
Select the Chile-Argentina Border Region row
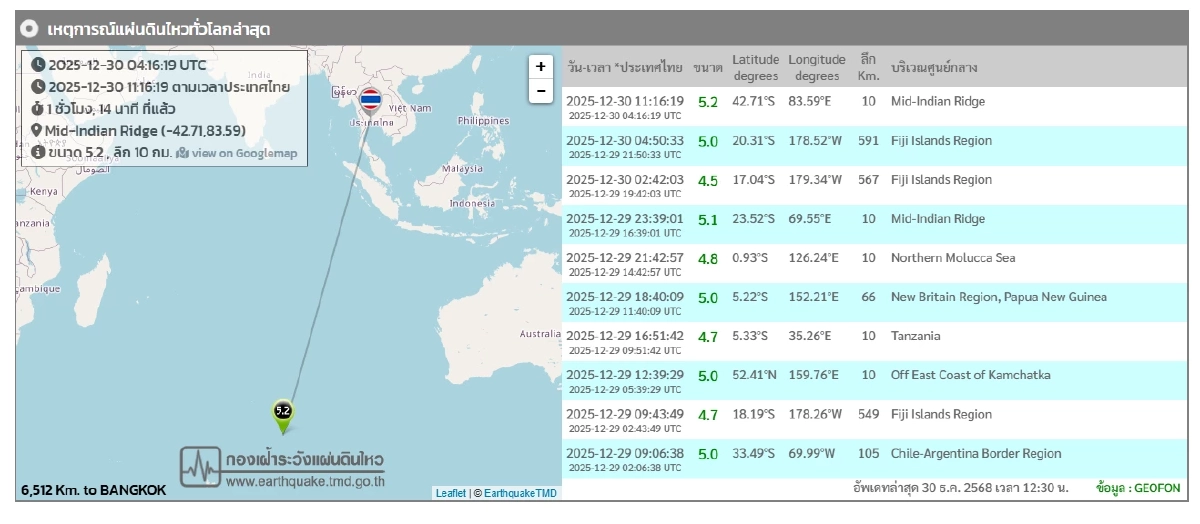pos(860,453)
